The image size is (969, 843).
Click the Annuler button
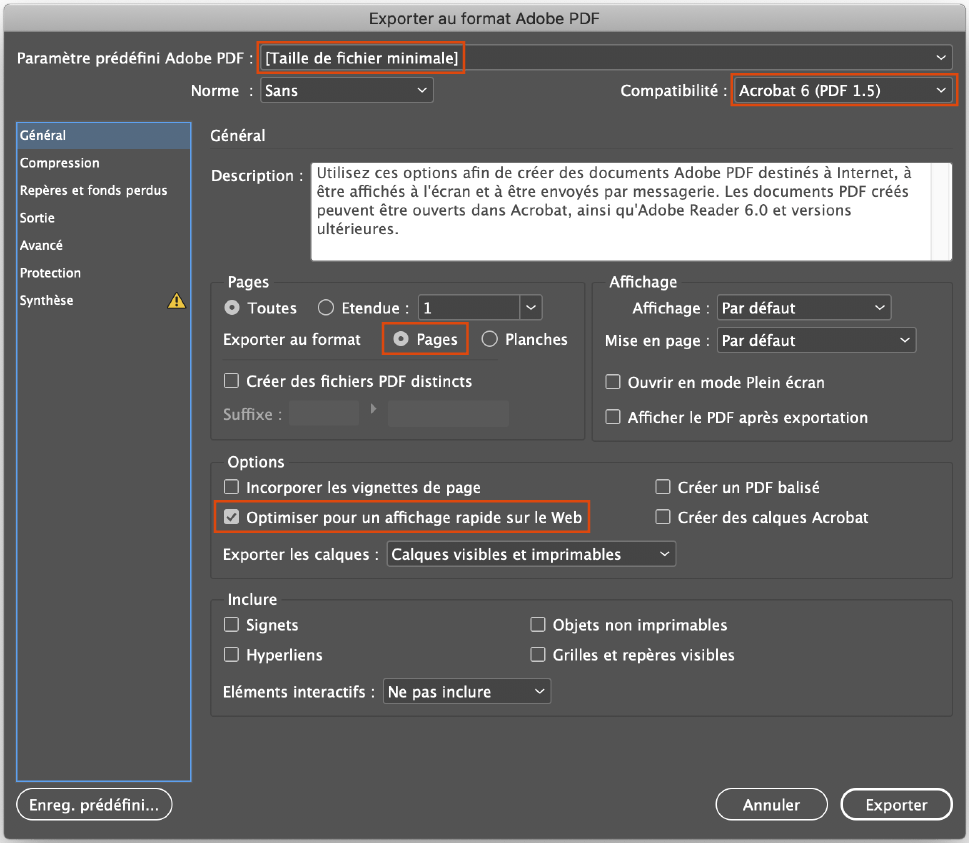[771, 805]
